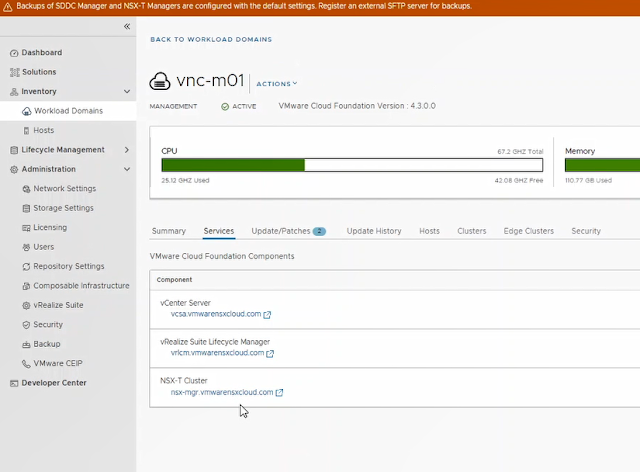Click the vnc-m01 cloud domain icon
The width and height of the screenshot is (640, 472).
160,81
